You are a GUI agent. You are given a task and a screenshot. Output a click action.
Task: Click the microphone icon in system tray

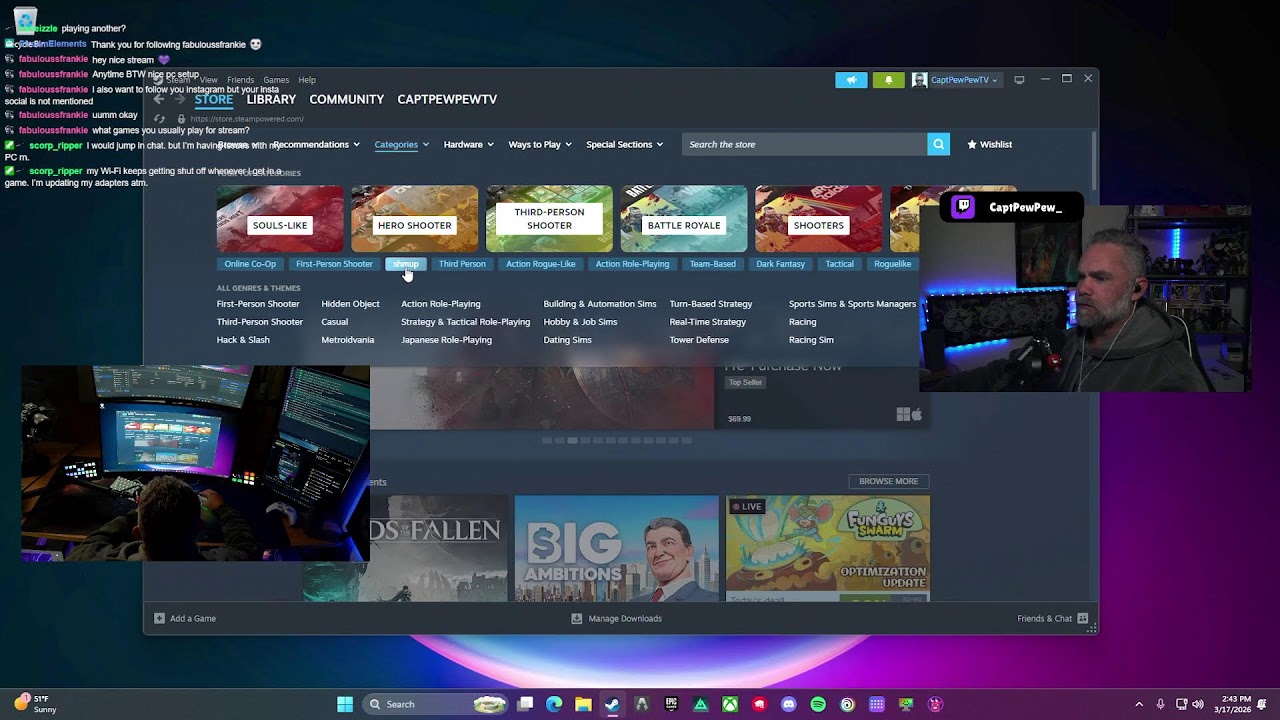[1161, 704]
